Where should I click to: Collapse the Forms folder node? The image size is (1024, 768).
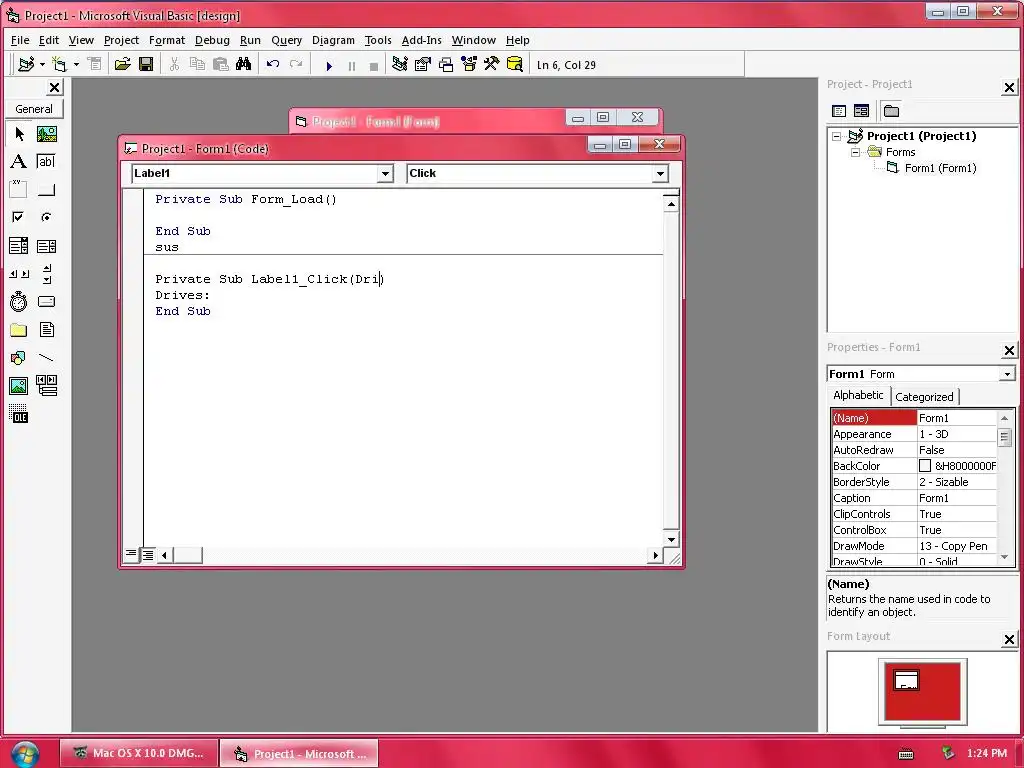click(856, 152)
